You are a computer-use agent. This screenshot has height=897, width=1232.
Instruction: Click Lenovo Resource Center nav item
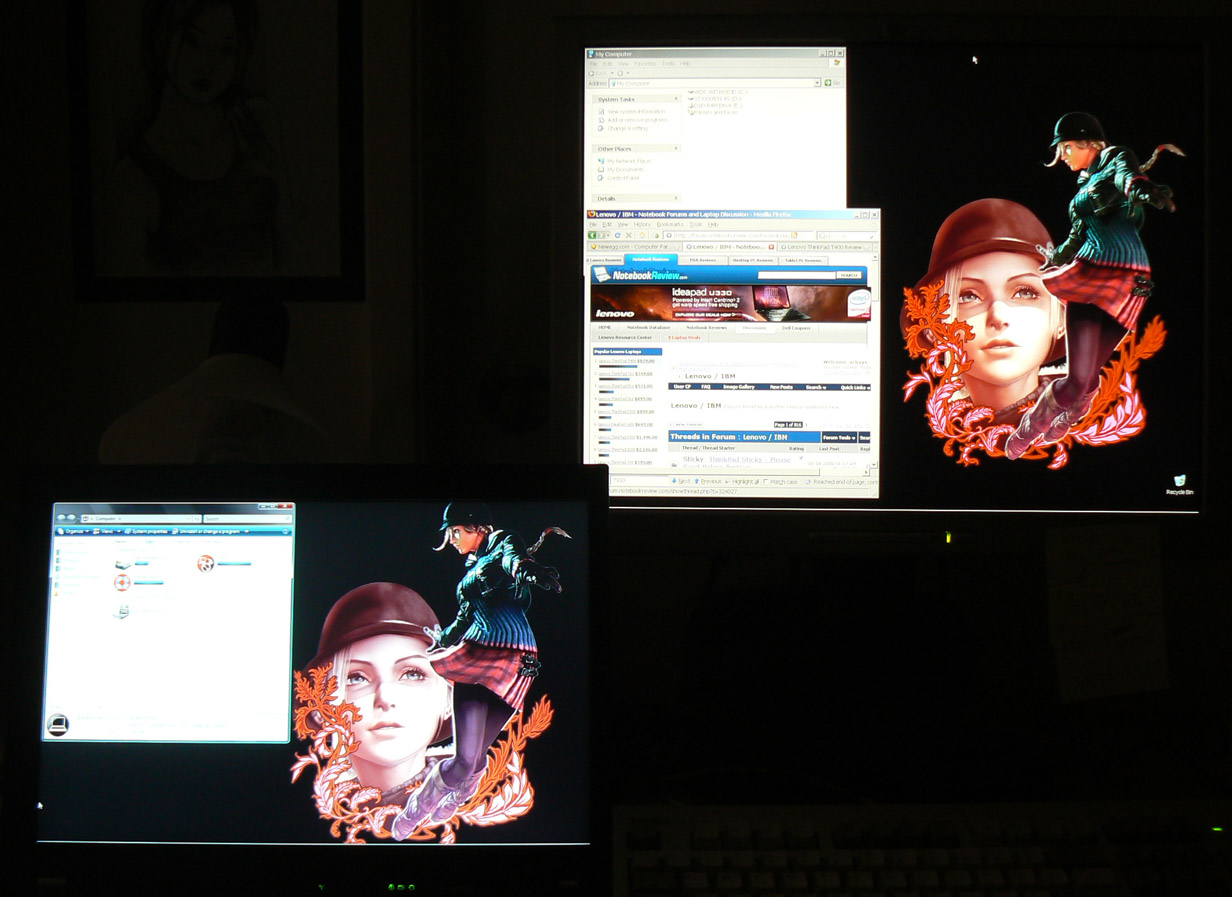625,338
